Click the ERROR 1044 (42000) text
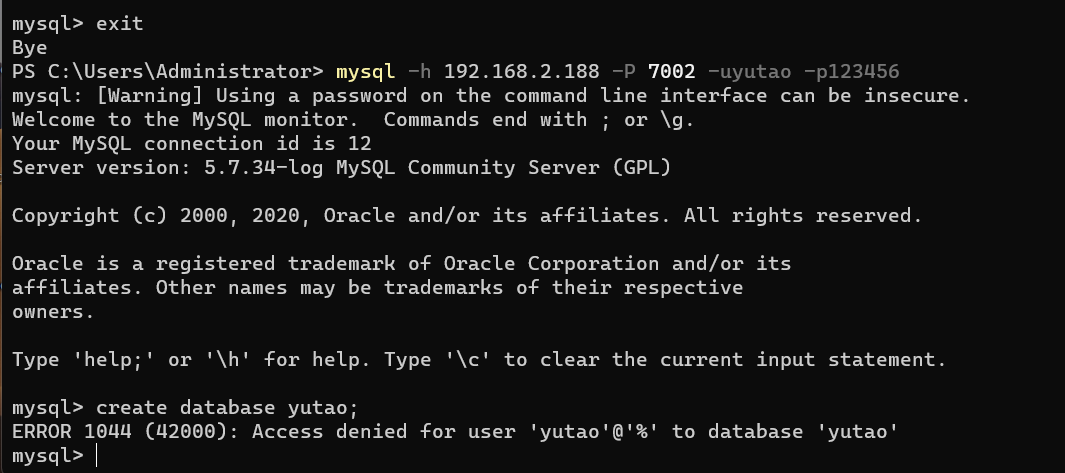Viewport: 1065px width, 473px height. pos(126,432)
